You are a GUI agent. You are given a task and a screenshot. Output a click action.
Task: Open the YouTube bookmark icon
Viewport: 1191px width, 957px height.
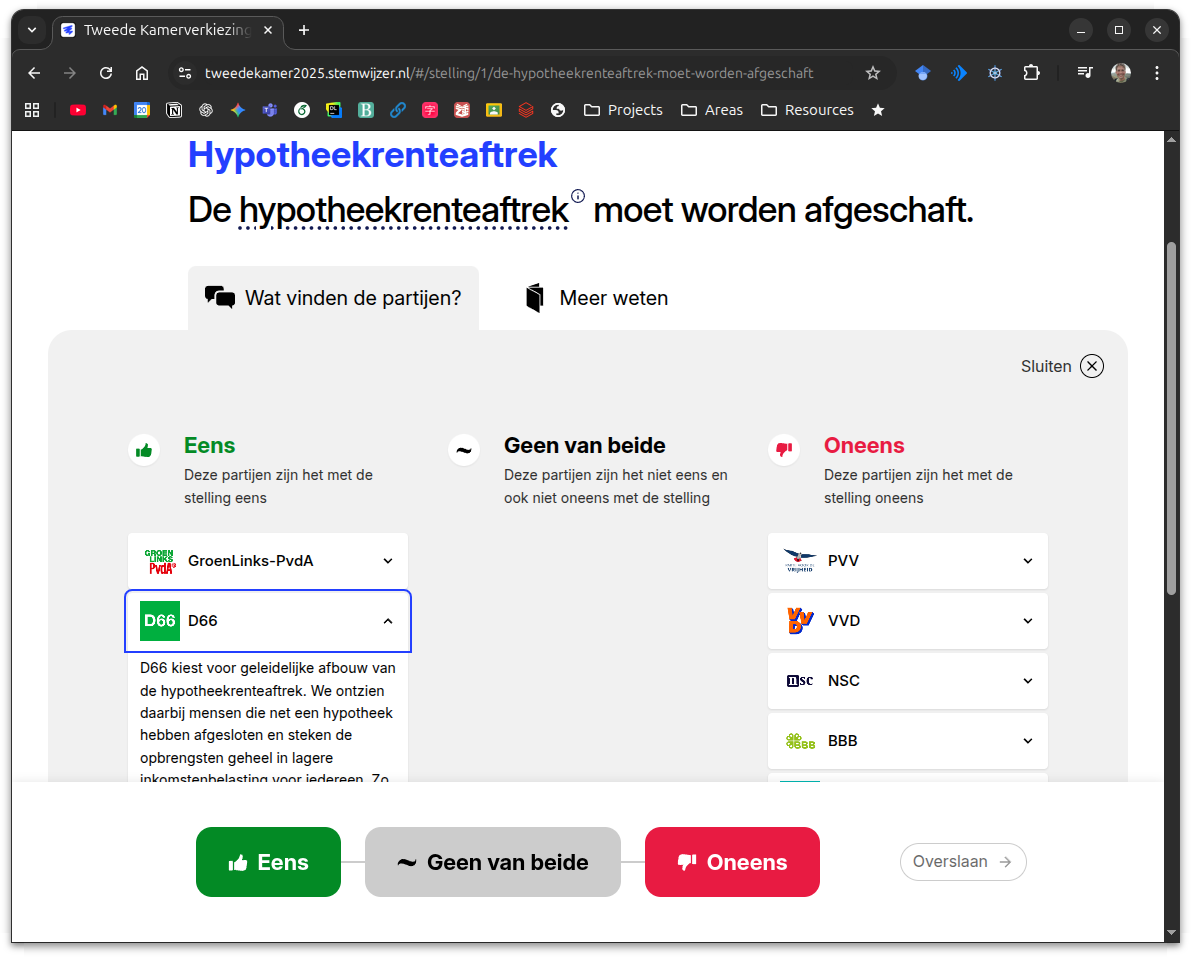tap(78, 110)
